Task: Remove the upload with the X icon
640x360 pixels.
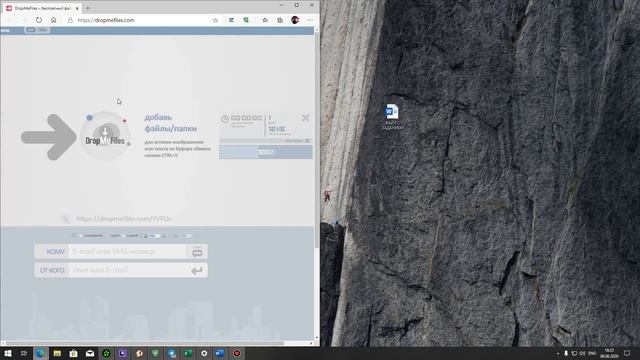Action: (x=305, y=118)
